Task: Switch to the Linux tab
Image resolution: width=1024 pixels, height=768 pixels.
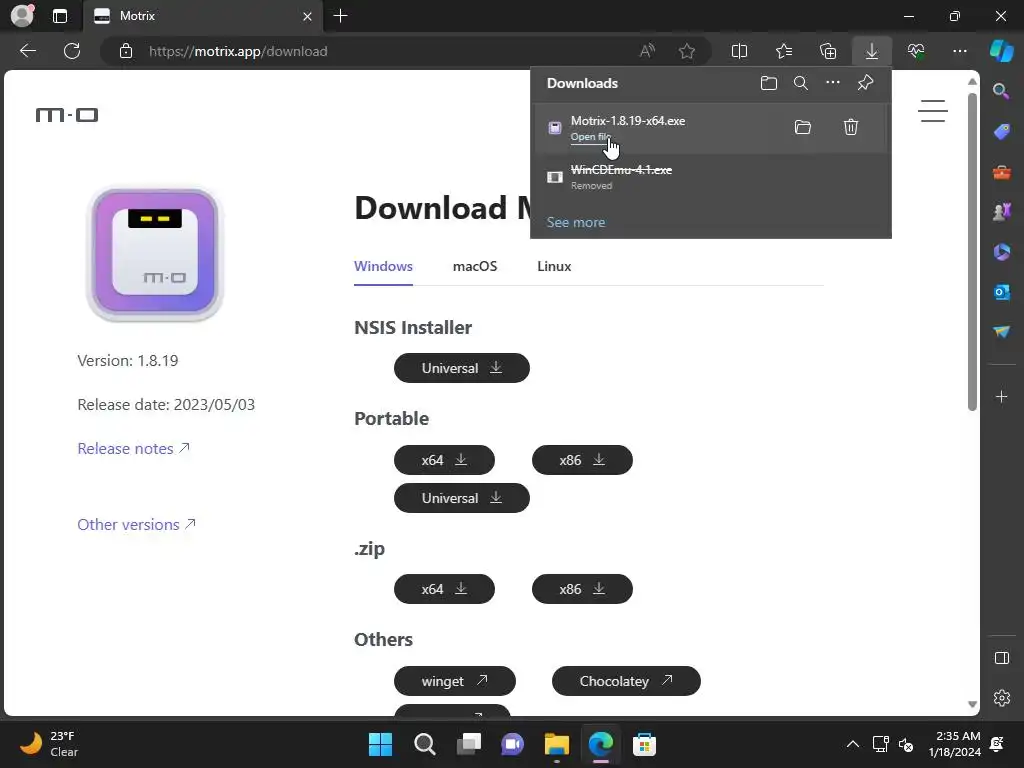Action: 554,266
